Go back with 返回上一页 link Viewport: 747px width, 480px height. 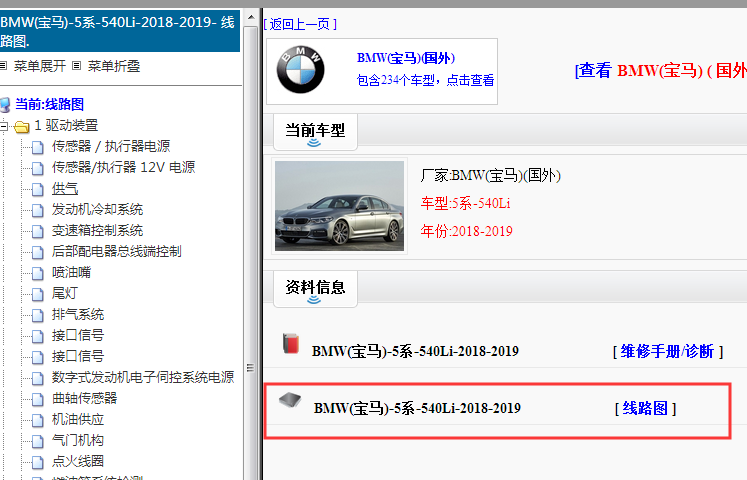(x=300, y=24)
